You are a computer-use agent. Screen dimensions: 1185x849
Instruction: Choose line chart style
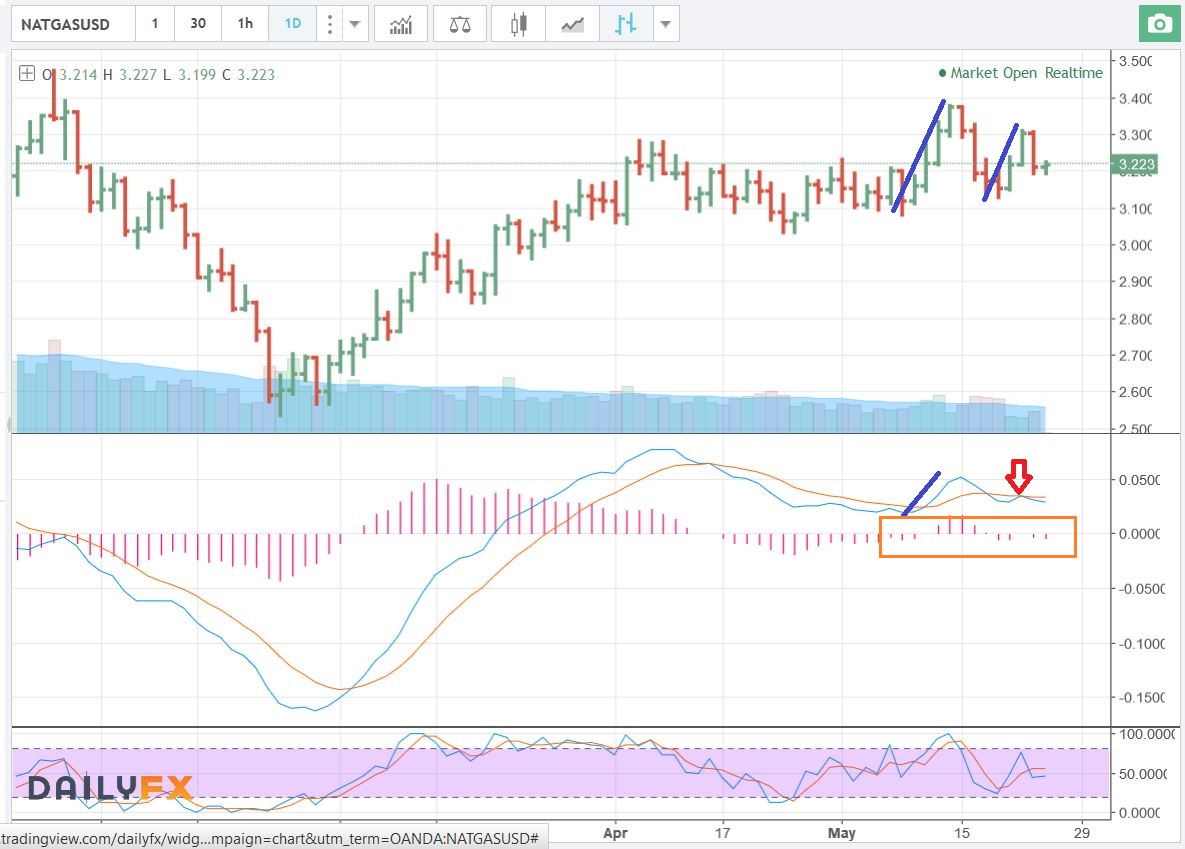pos(572,24)
